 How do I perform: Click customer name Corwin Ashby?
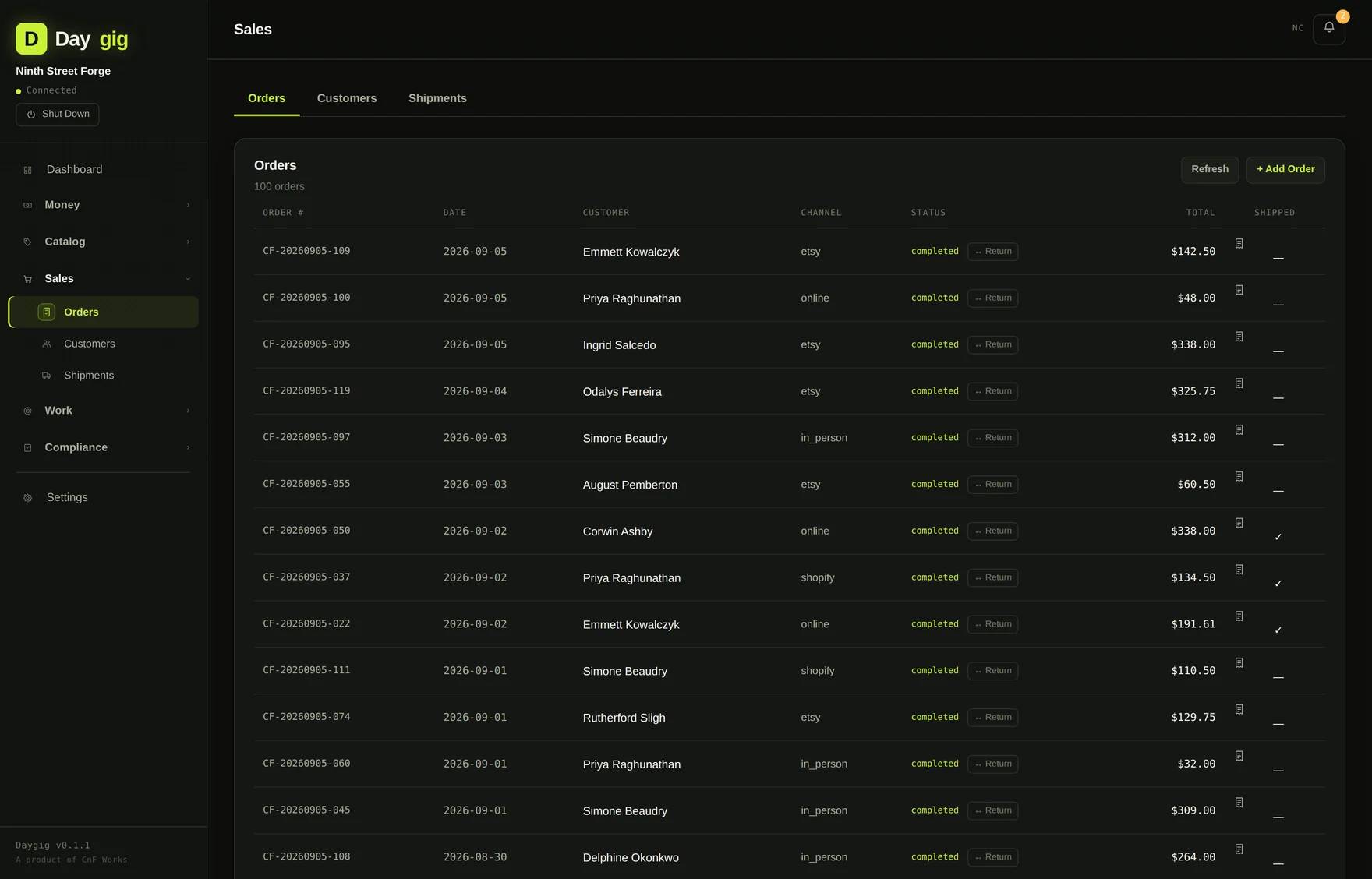click(617, 531)
